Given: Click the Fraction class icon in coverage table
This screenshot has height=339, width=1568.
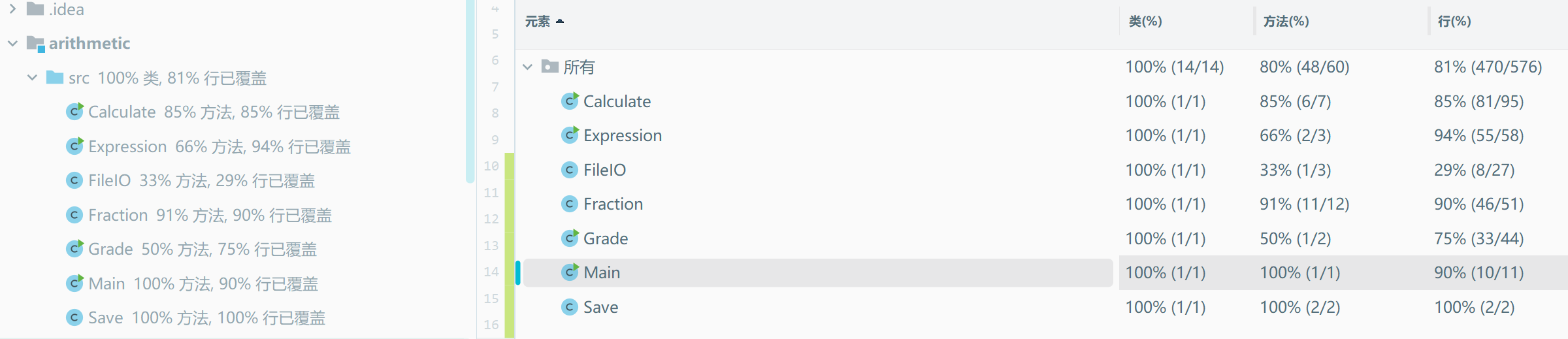Looking at the screenshot, I should [570, 204].
